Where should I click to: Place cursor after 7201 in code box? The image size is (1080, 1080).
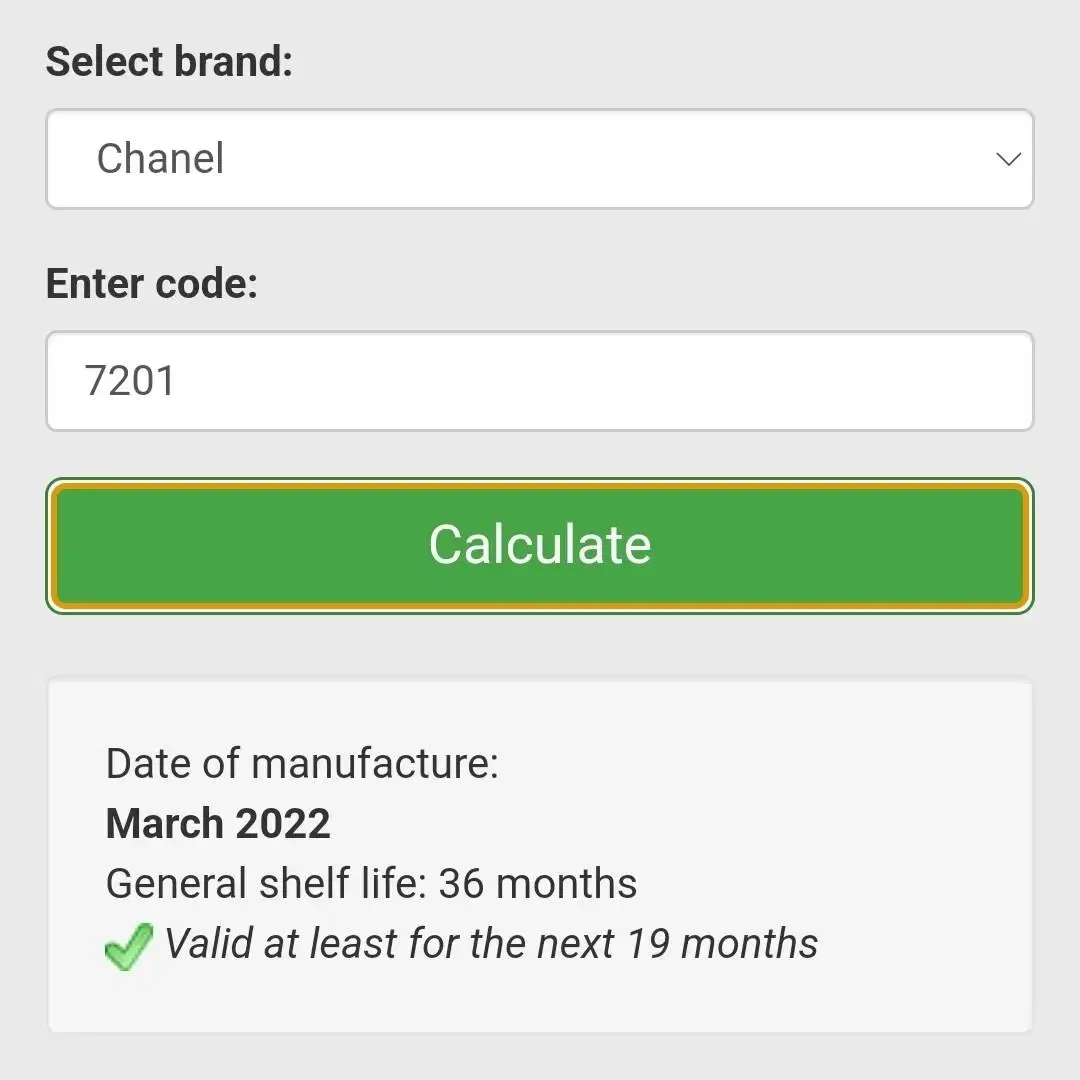tap(178, 381)
